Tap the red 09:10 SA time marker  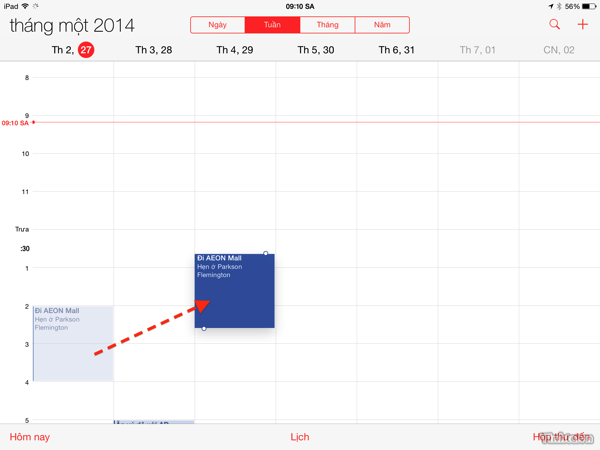(15, 123)
